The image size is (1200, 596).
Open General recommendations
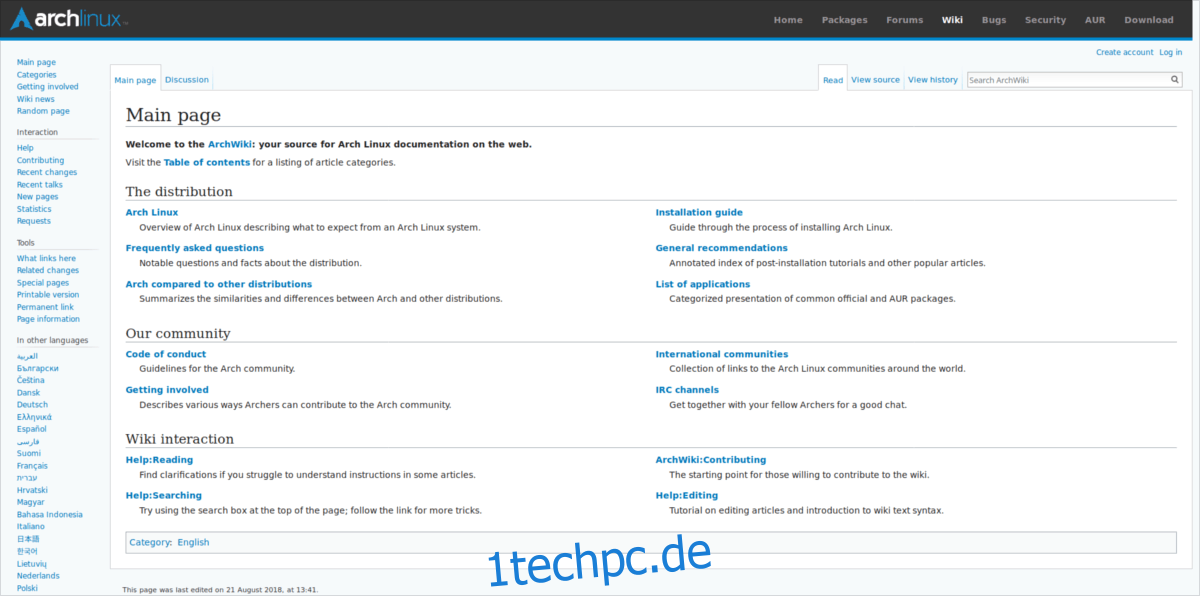722,248
